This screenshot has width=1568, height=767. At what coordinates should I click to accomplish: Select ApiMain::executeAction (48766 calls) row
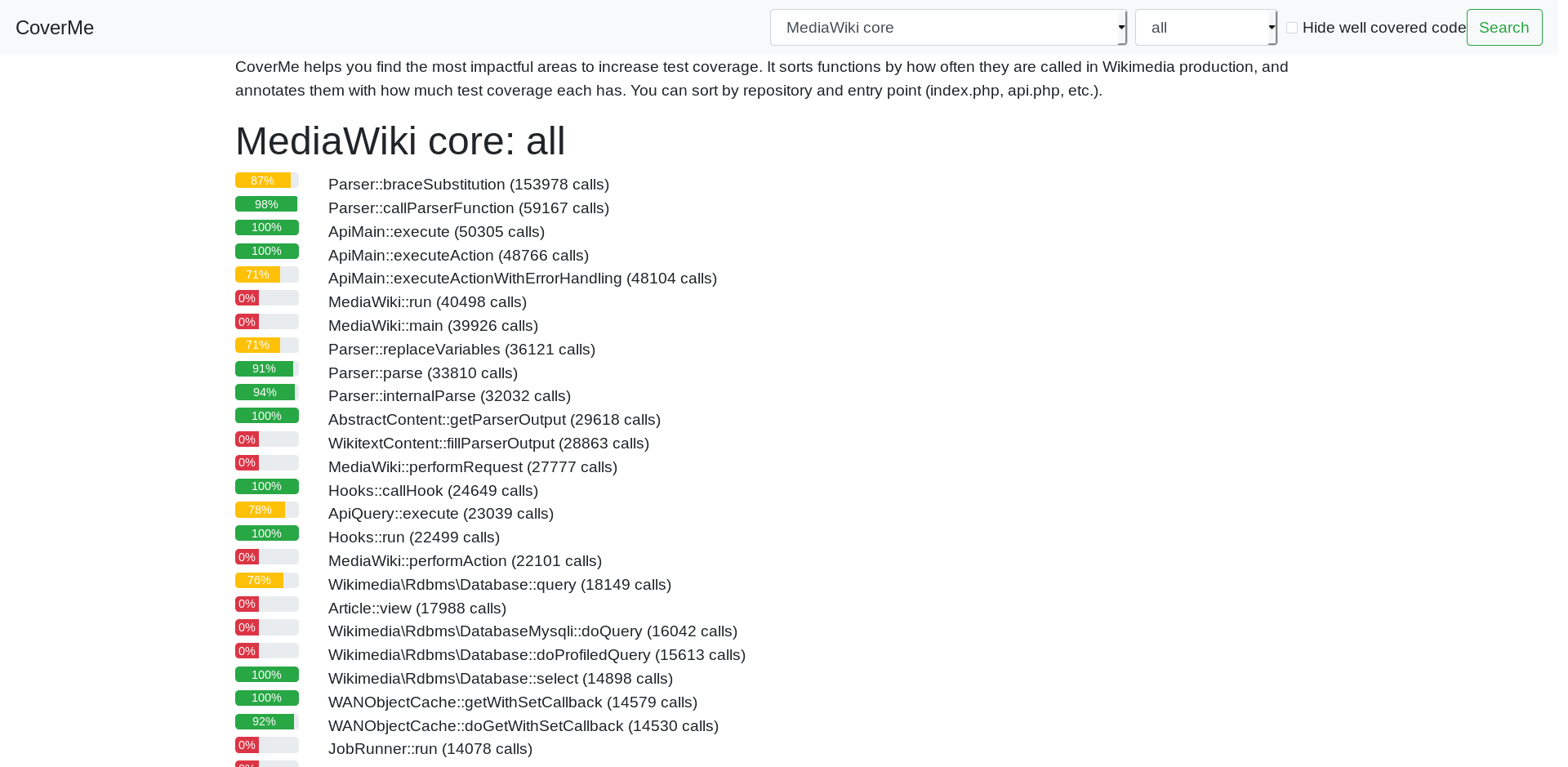pyautogui.click(x=458, y=256)
